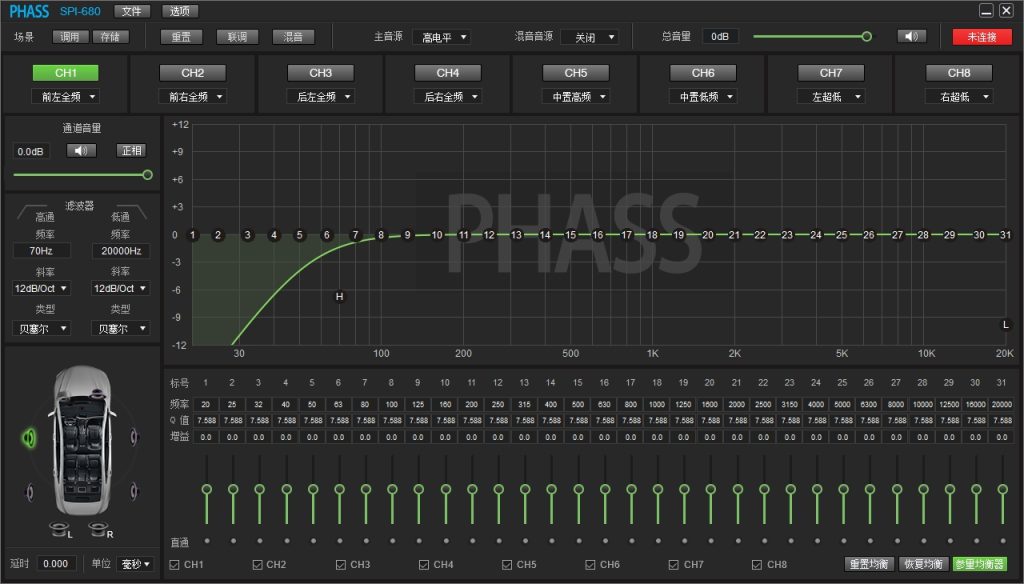Open the 混音音源 关闭 dropdown

coord(590,37)
